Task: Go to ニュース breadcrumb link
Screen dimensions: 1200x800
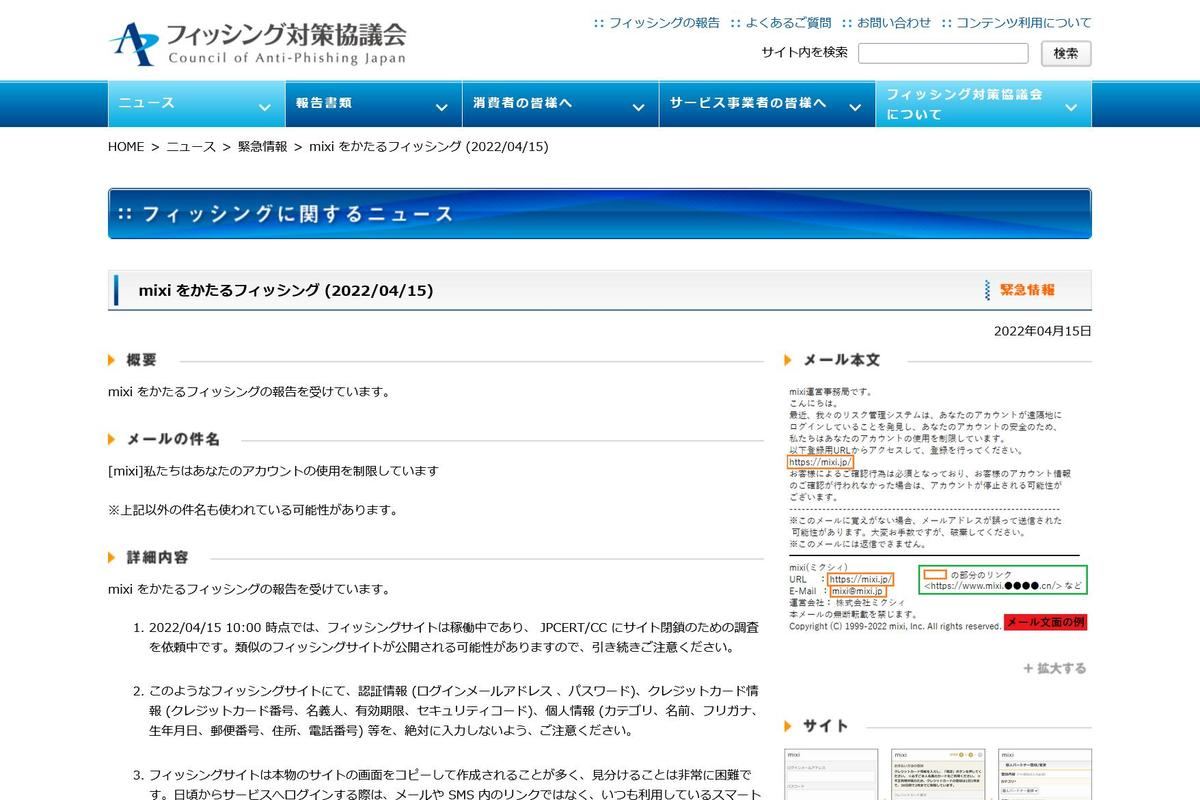Action: [x=191, y=147]
